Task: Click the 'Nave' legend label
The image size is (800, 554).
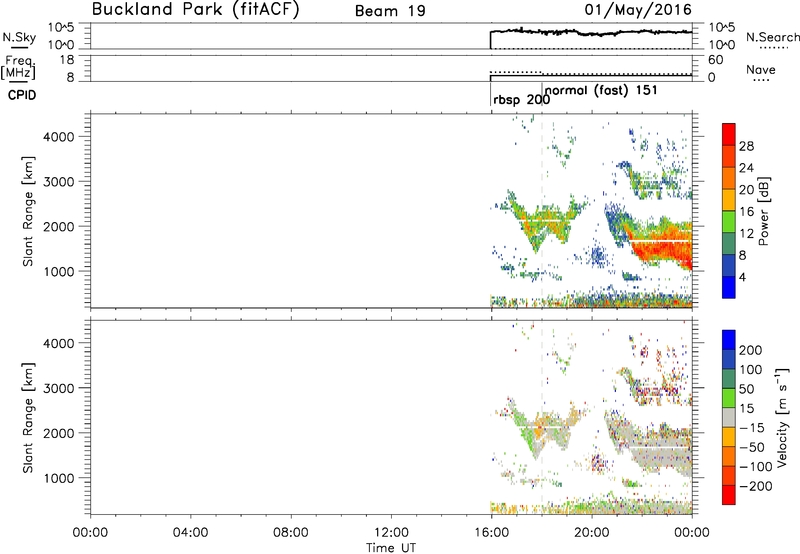Action: click(x=760, y=69)
